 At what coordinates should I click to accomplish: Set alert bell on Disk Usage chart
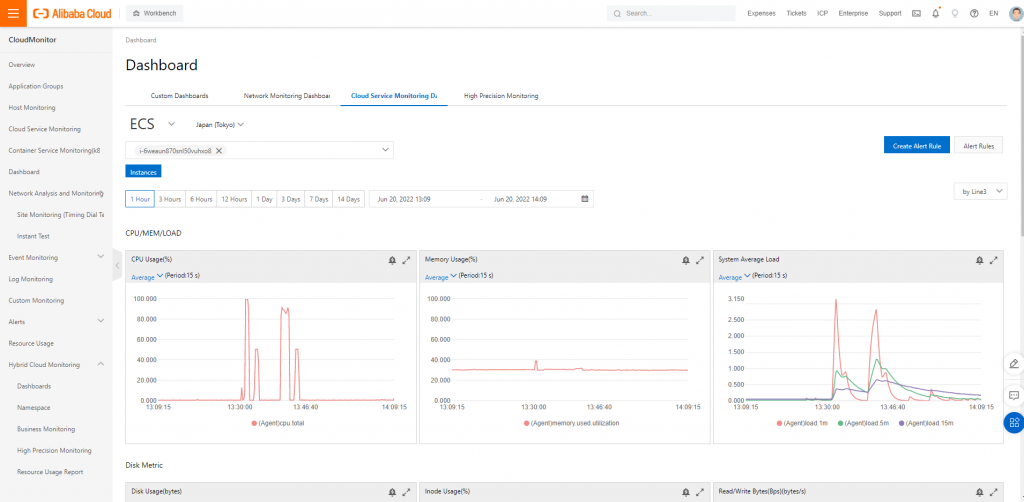tap(392, 492)
